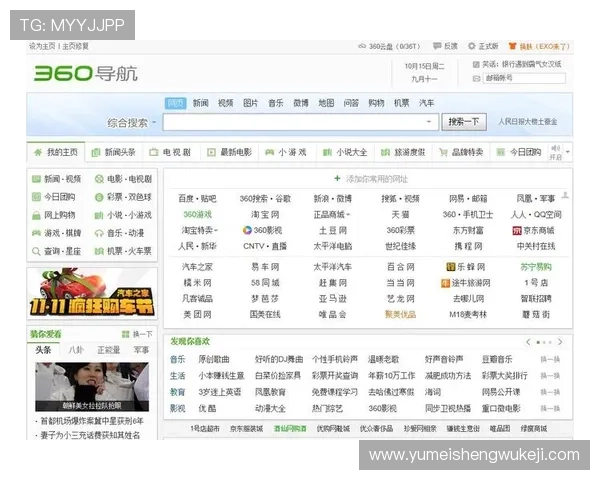This screenshot has height=480, width=600.
Task: Open the 苏宁易购 link
Action: point(536,267)
